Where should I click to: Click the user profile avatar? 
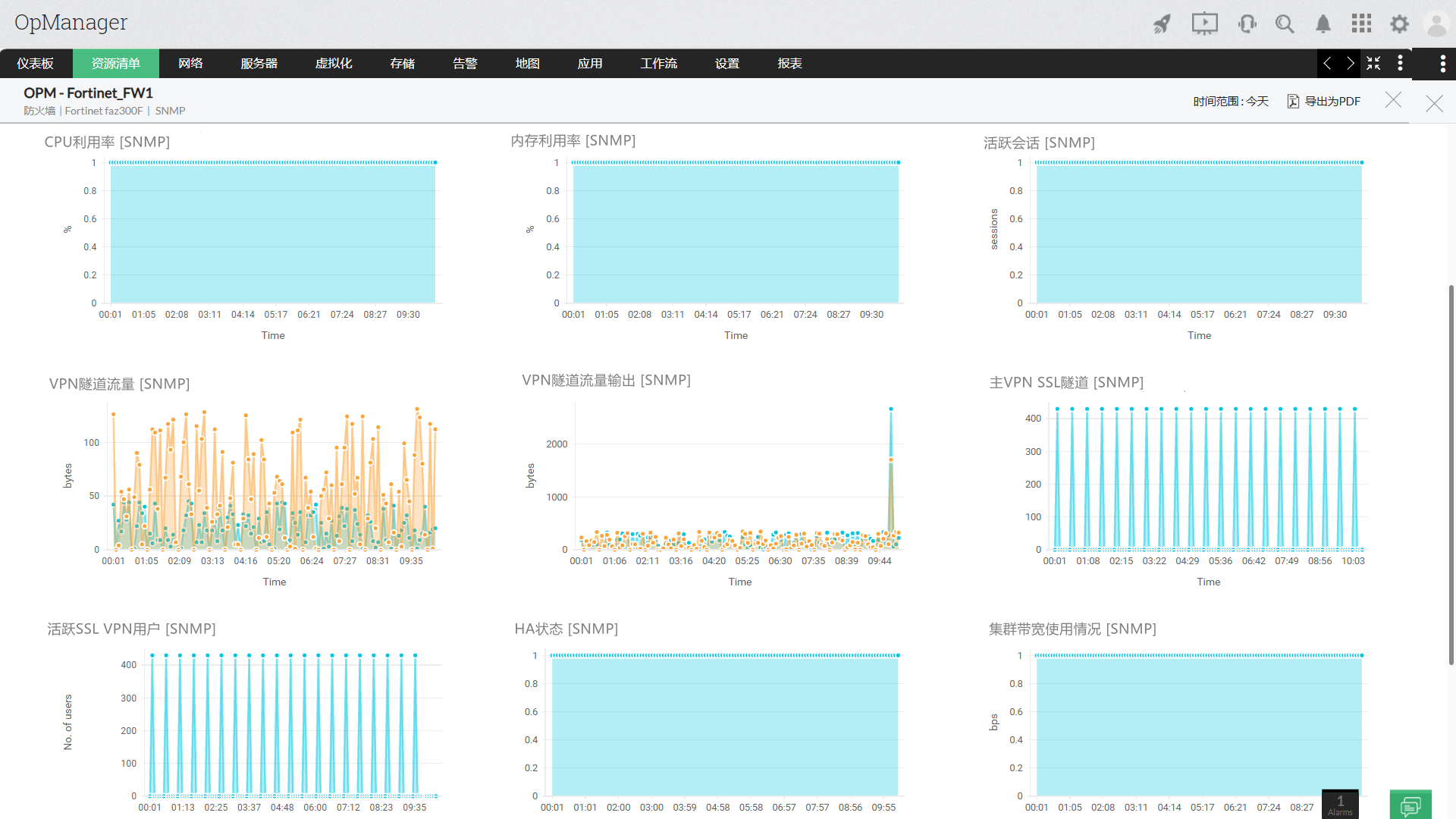[1436, 24]
